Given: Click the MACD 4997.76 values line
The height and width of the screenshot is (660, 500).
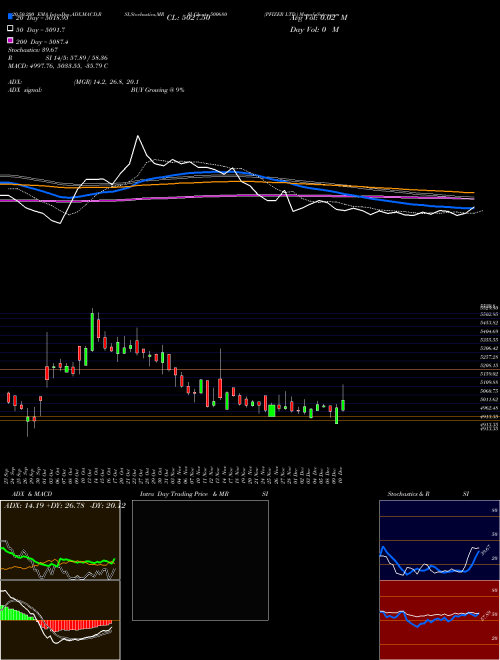Looking at the screenshot, I should pyautogui.click(x=58, y=66).
